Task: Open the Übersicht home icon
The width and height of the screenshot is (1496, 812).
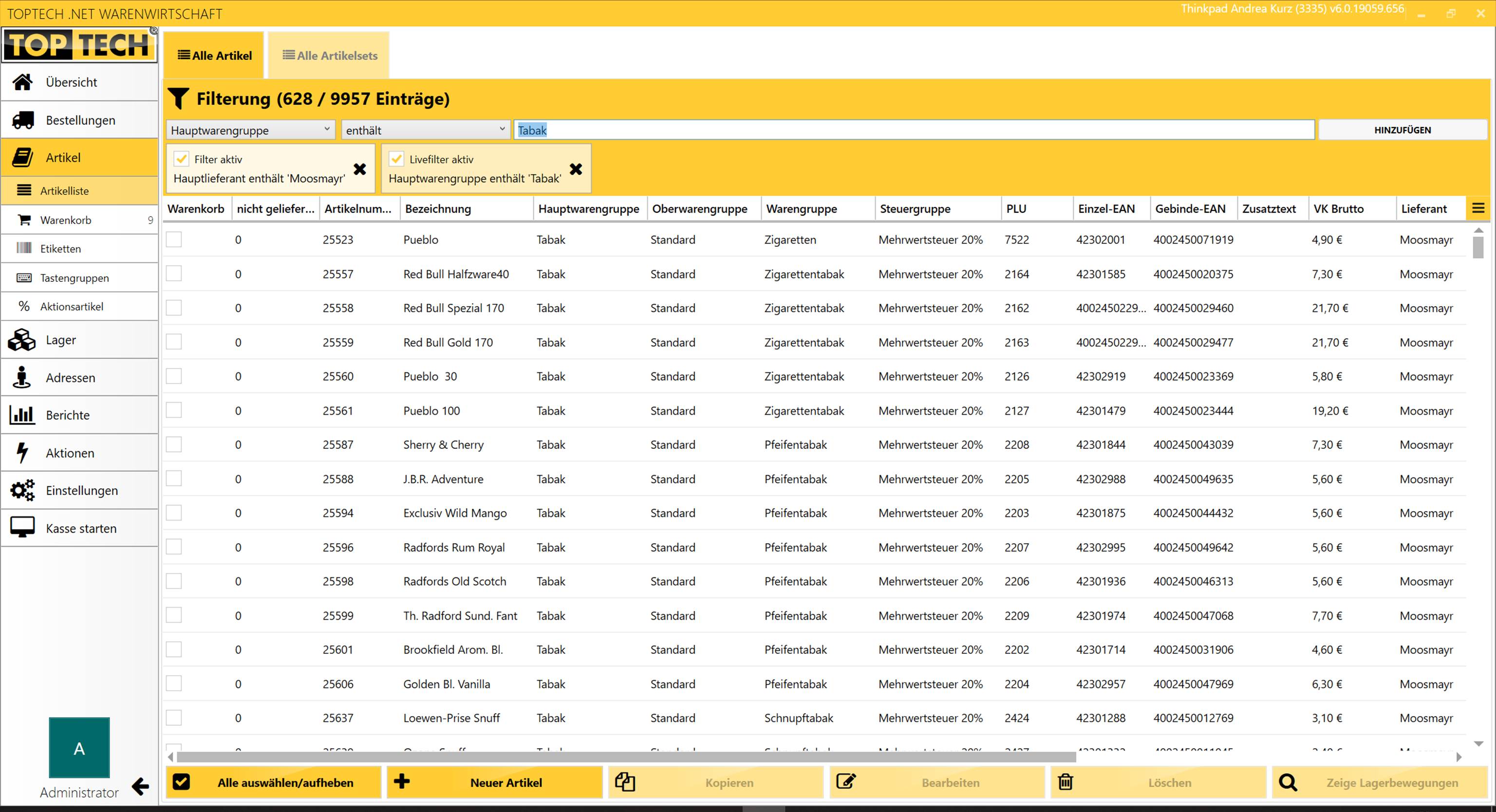Action: coord(23,82)
